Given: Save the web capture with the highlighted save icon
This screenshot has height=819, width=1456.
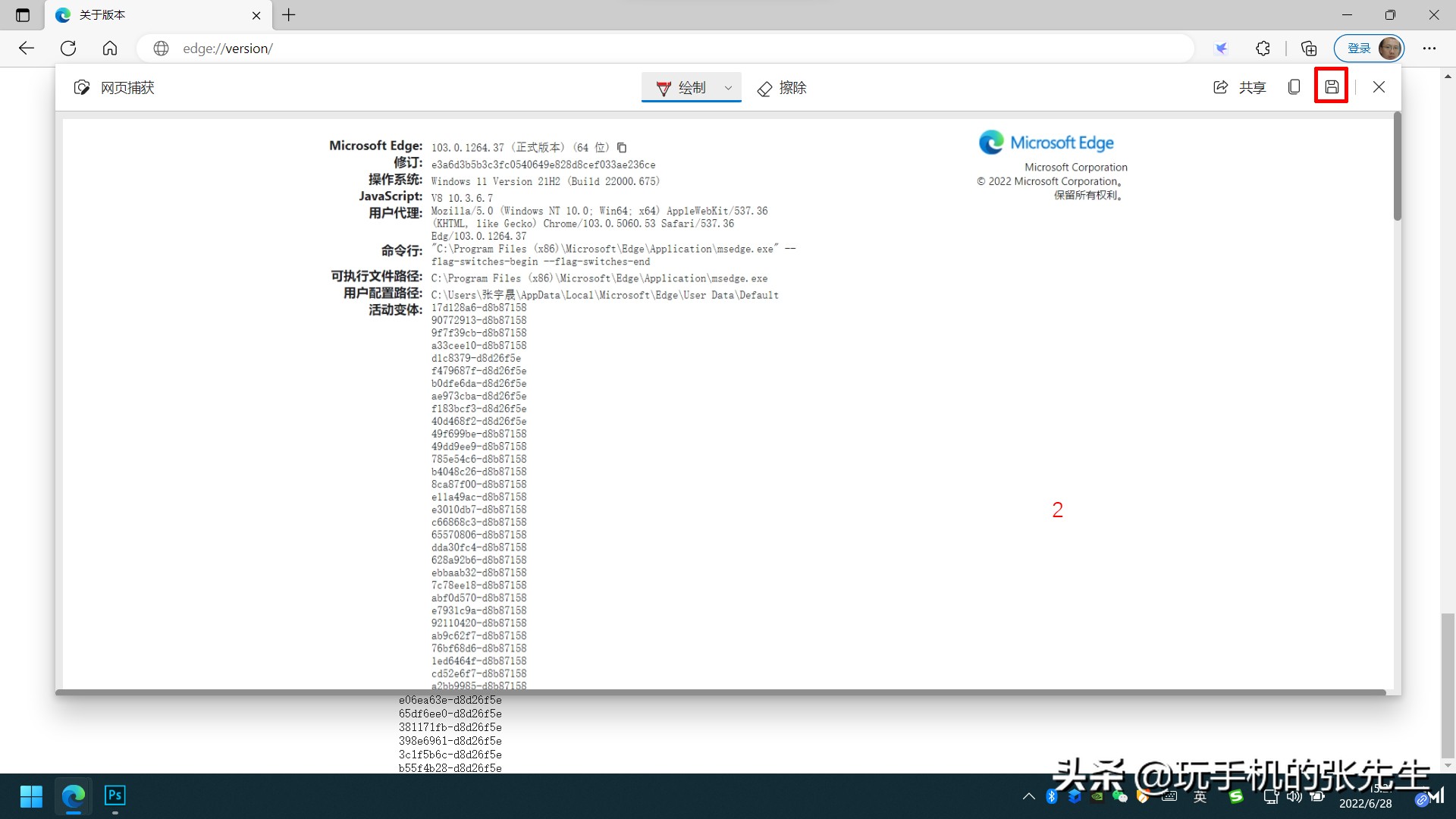Looking at the screenshot, I should (1331, 86).
